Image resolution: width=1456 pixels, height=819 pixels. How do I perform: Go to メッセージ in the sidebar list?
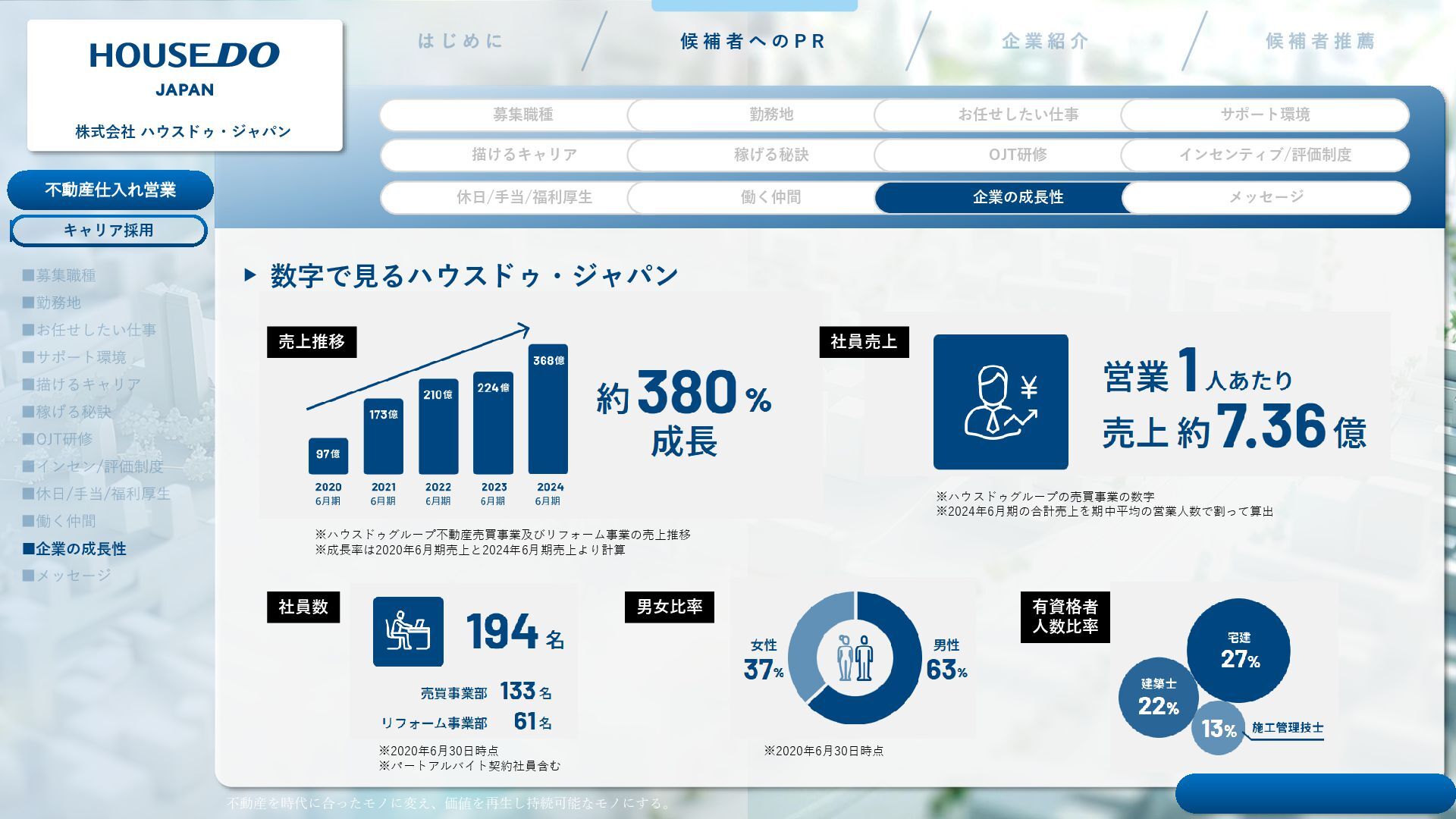[x=67, y=576]
